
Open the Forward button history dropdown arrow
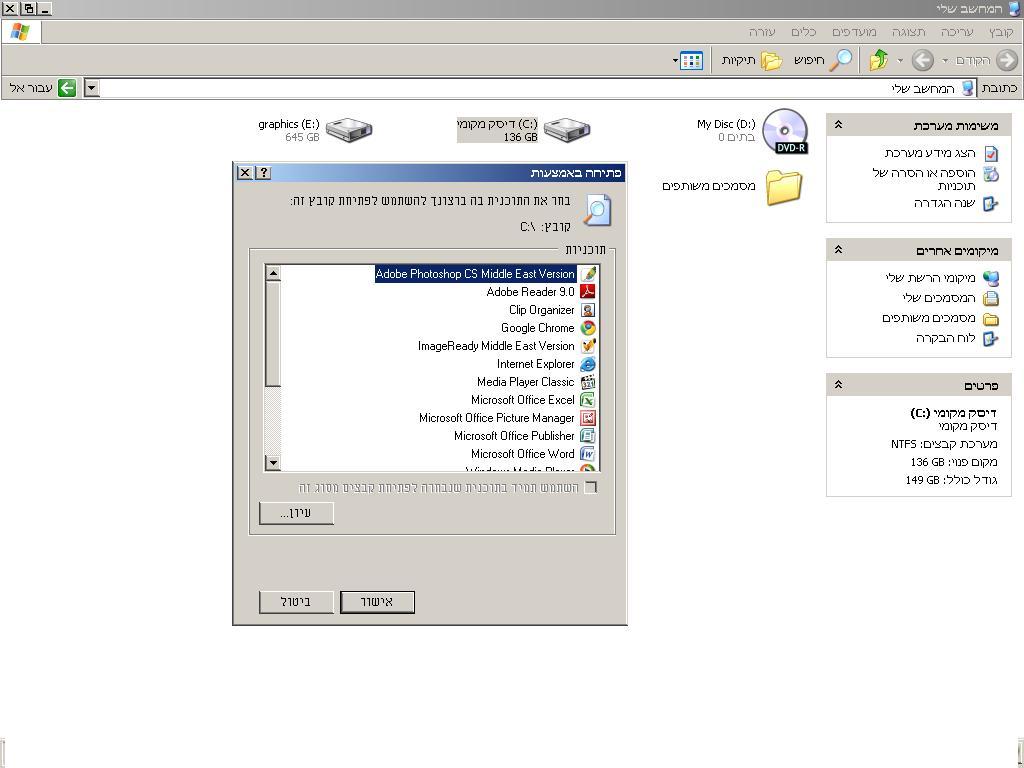[x=900, y=61]
